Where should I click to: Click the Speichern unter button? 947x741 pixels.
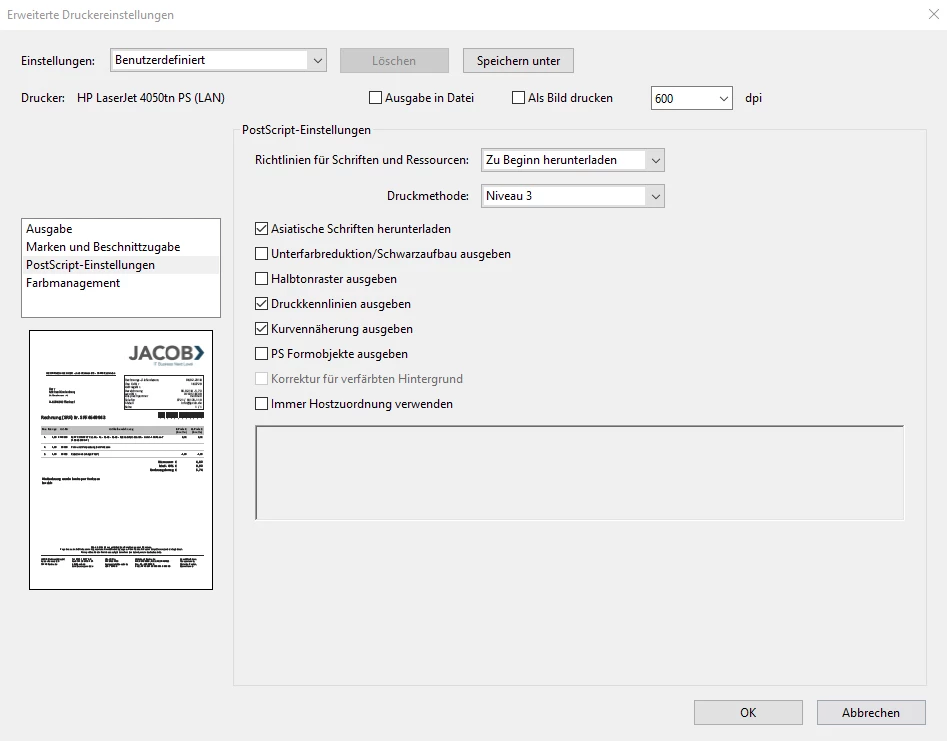click(518, 60)
